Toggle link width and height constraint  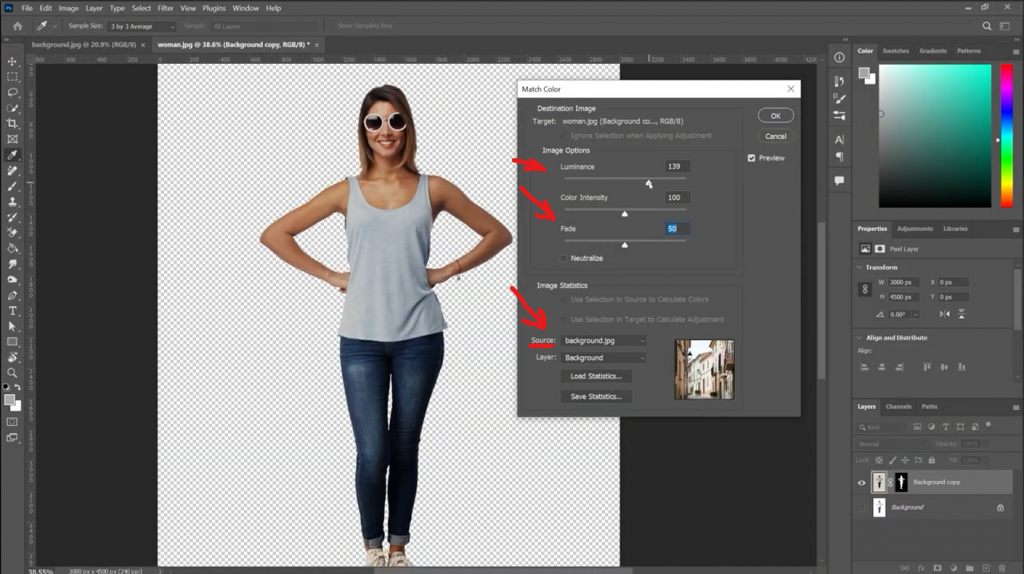tap(865, 289)
